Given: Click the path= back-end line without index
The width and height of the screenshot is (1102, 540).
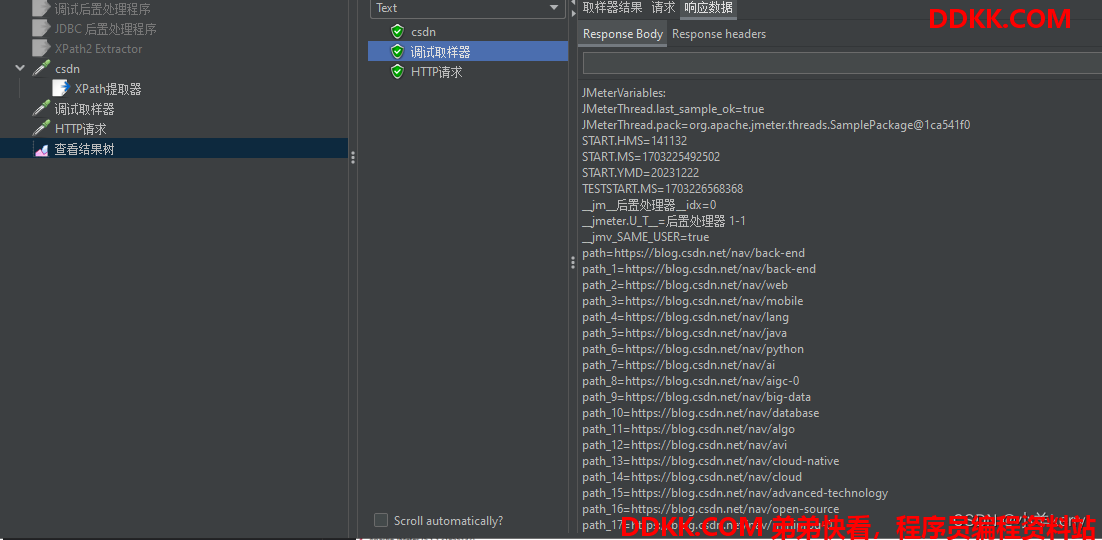Looking at the screenshot, I should coord(694,253).
